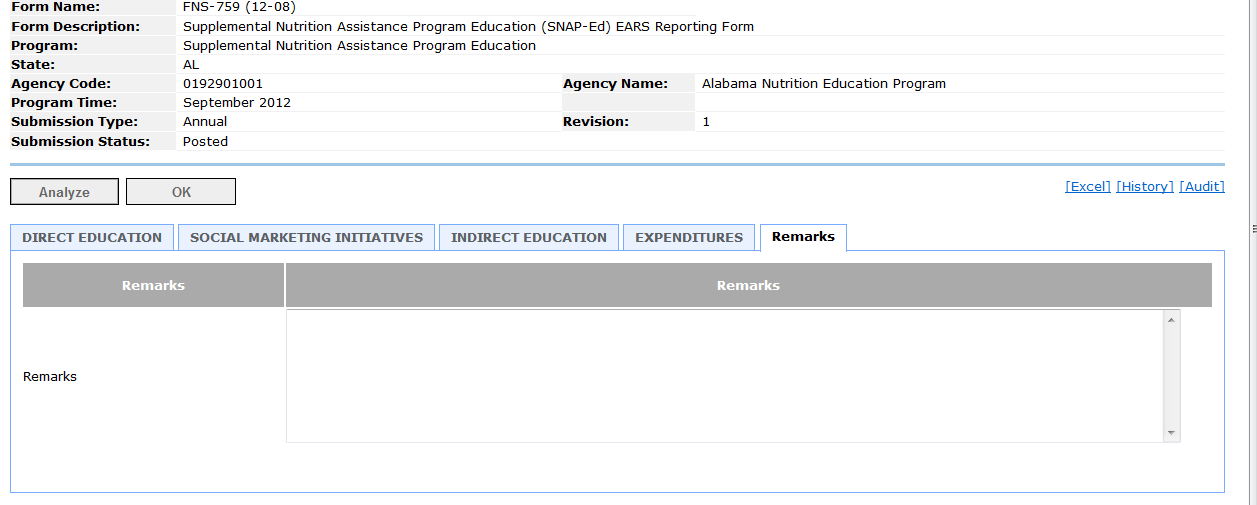Click the pane splitter handle at right edge
The image size is (1257, 505).
pos(1253,229)
